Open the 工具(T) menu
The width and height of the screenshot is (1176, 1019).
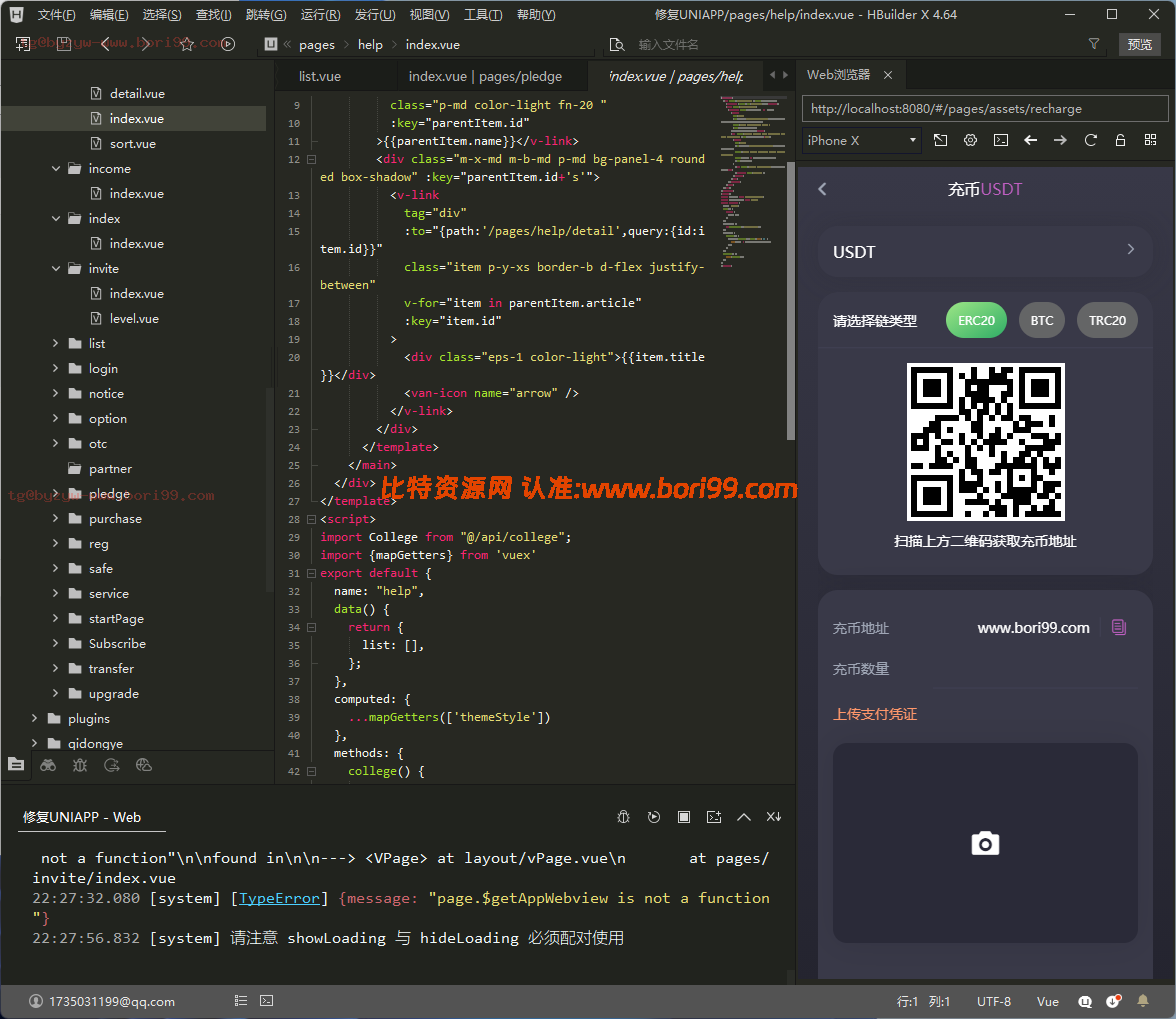tap(483, 14)
